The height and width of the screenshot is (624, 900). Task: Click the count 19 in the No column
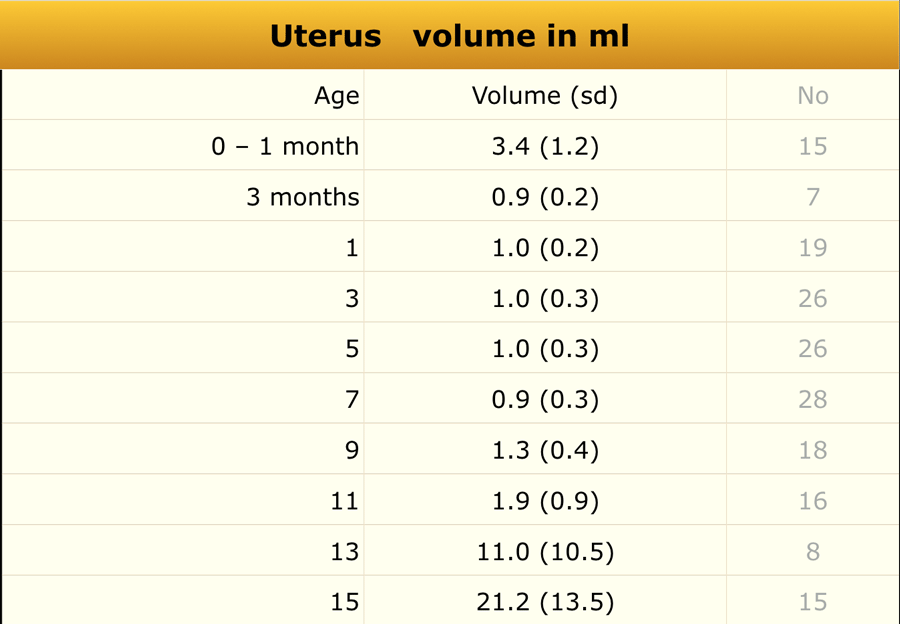(812, 248)
